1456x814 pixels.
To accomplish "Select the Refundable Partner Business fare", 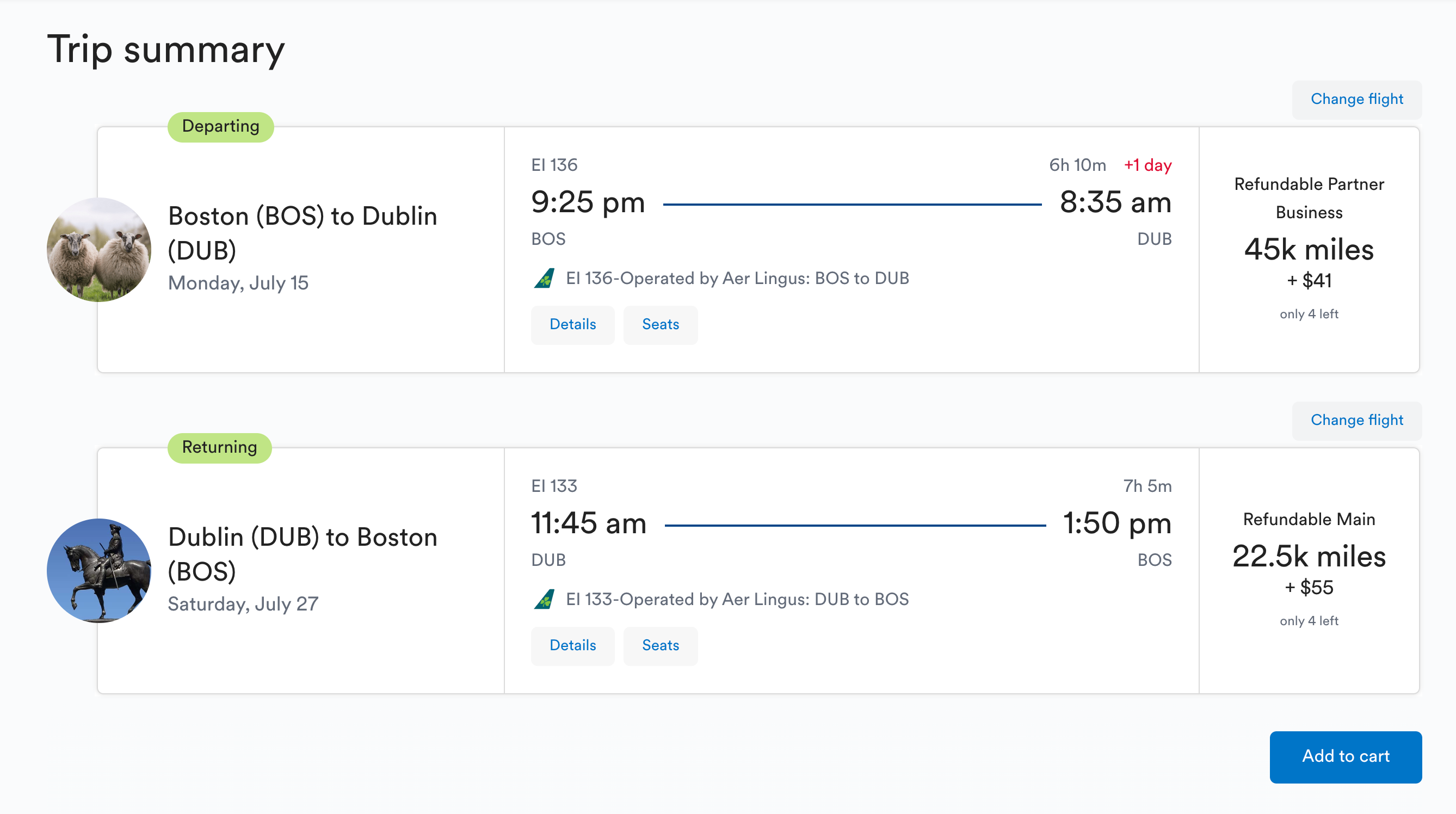I will (x=1309, y=249).
